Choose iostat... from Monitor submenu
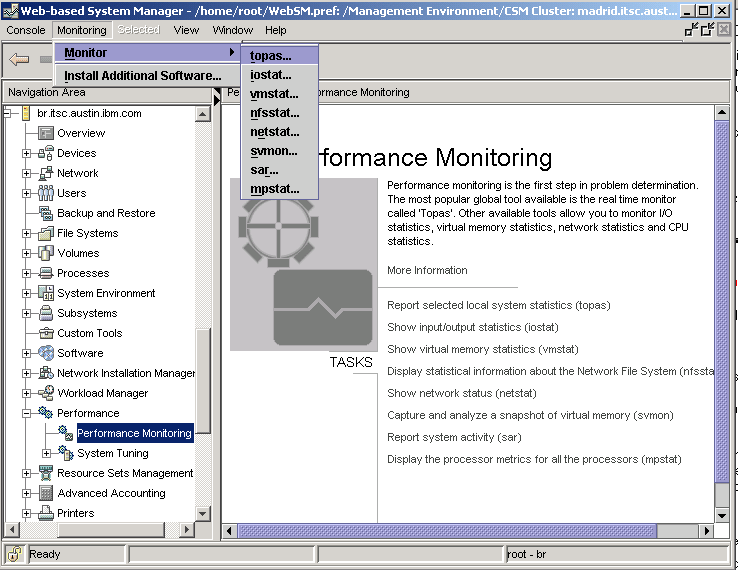738x570 pixels. [x=280, y=75]
